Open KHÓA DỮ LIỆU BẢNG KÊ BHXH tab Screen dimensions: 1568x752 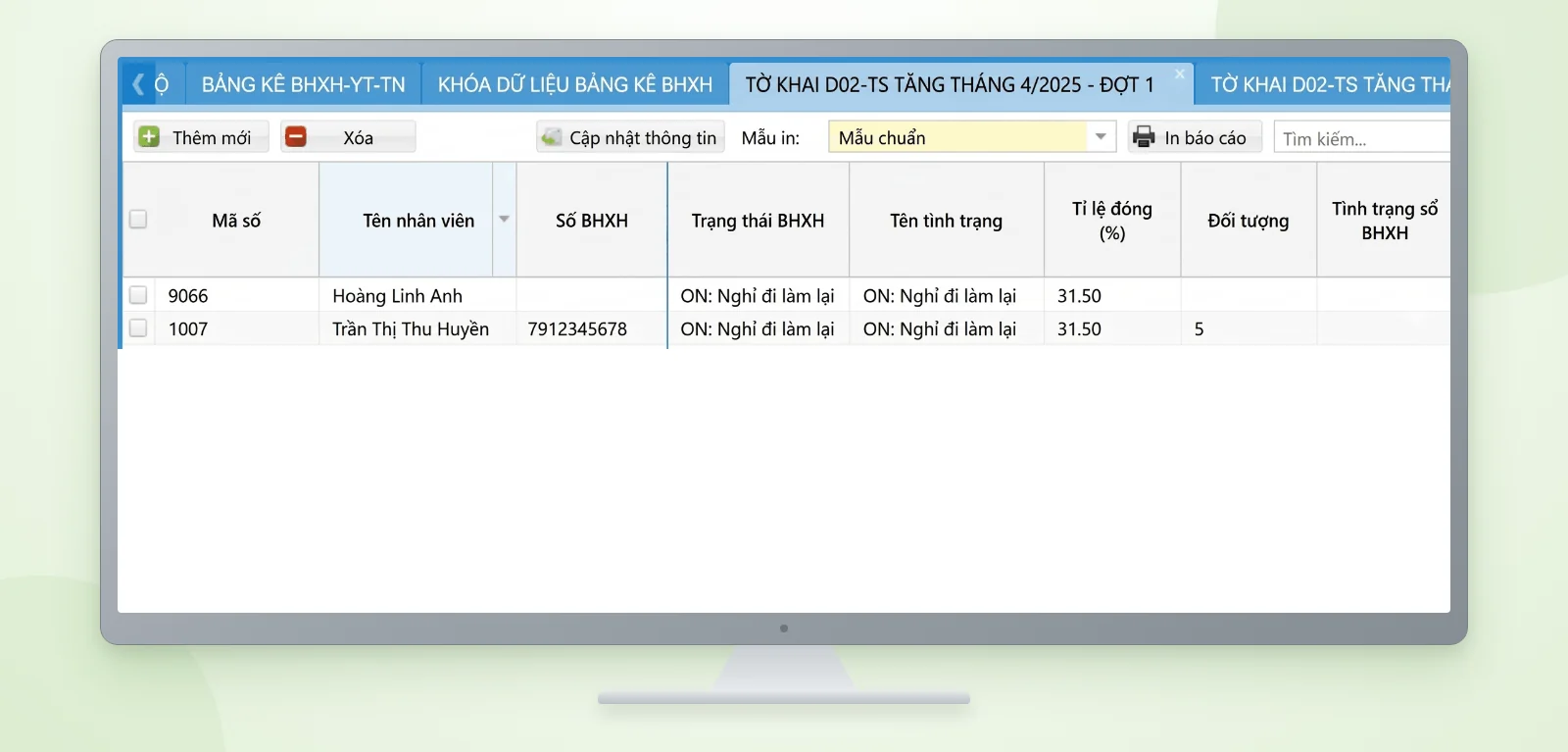click(575, 84)
